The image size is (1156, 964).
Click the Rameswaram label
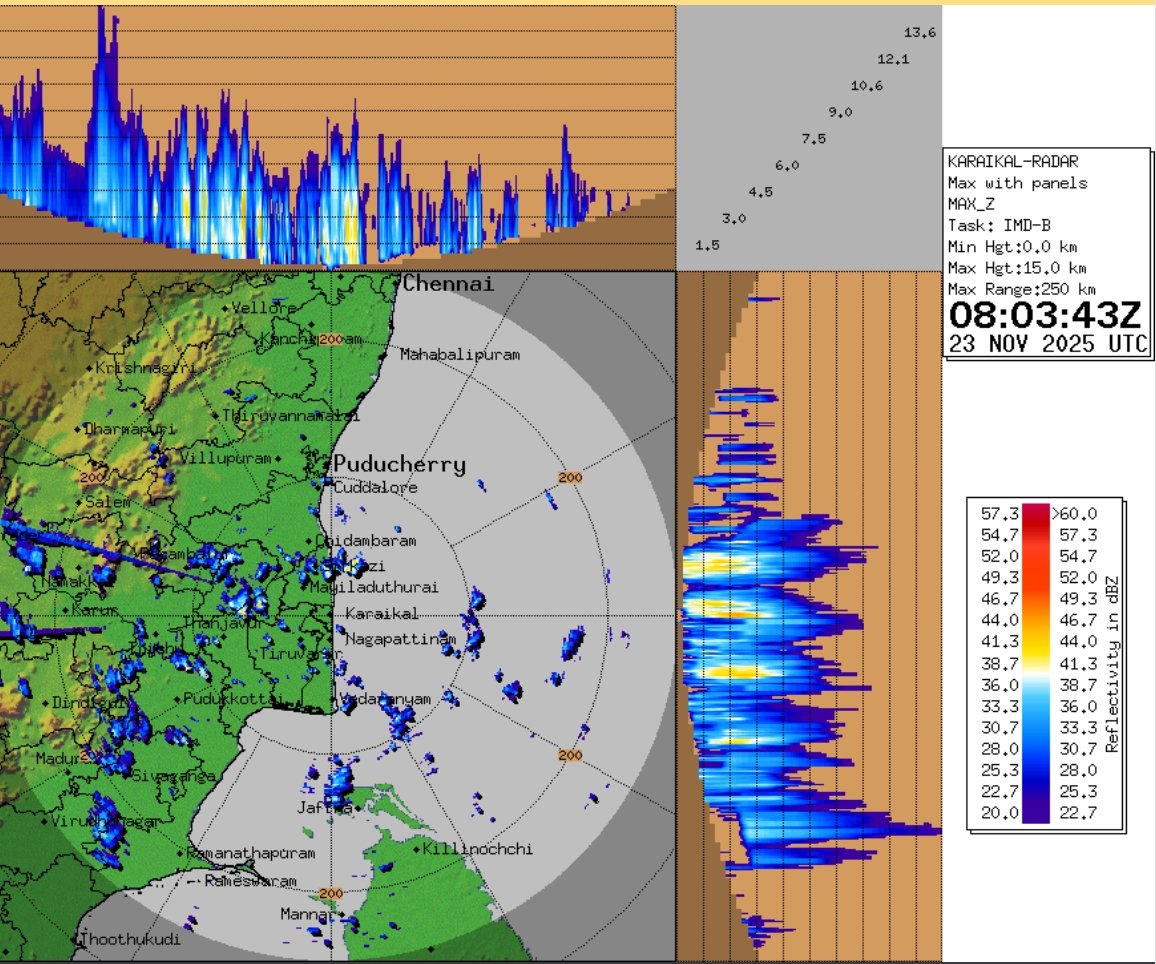251,881
